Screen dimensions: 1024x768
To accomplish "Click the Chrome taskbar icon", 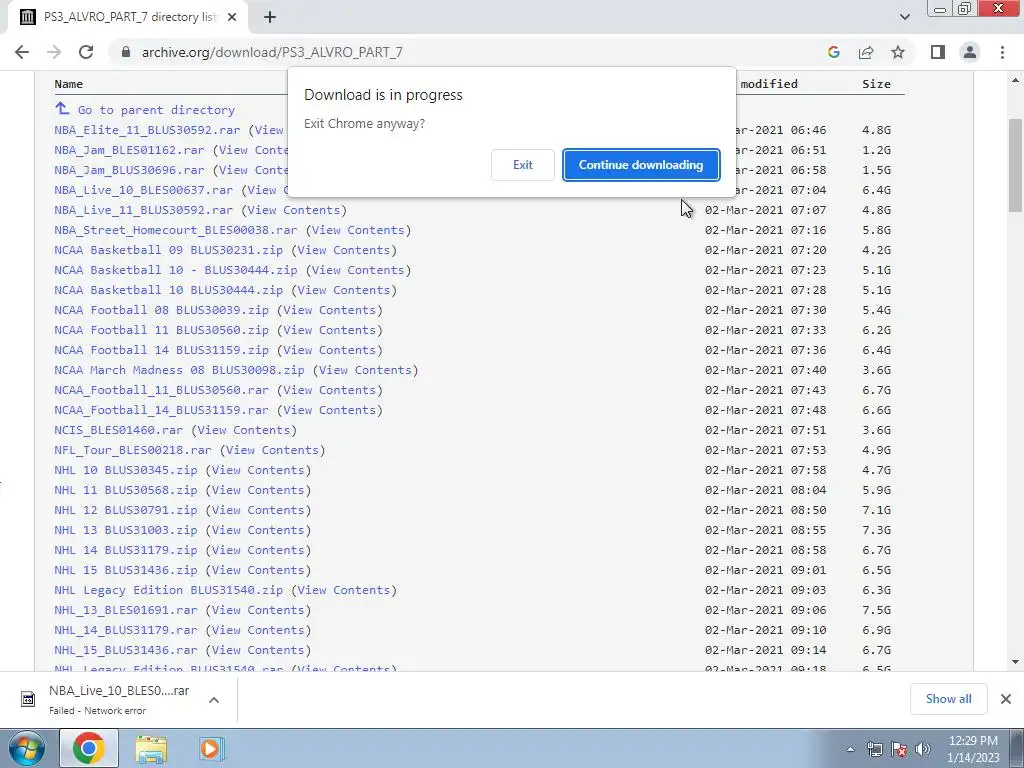I will point(89,748).
